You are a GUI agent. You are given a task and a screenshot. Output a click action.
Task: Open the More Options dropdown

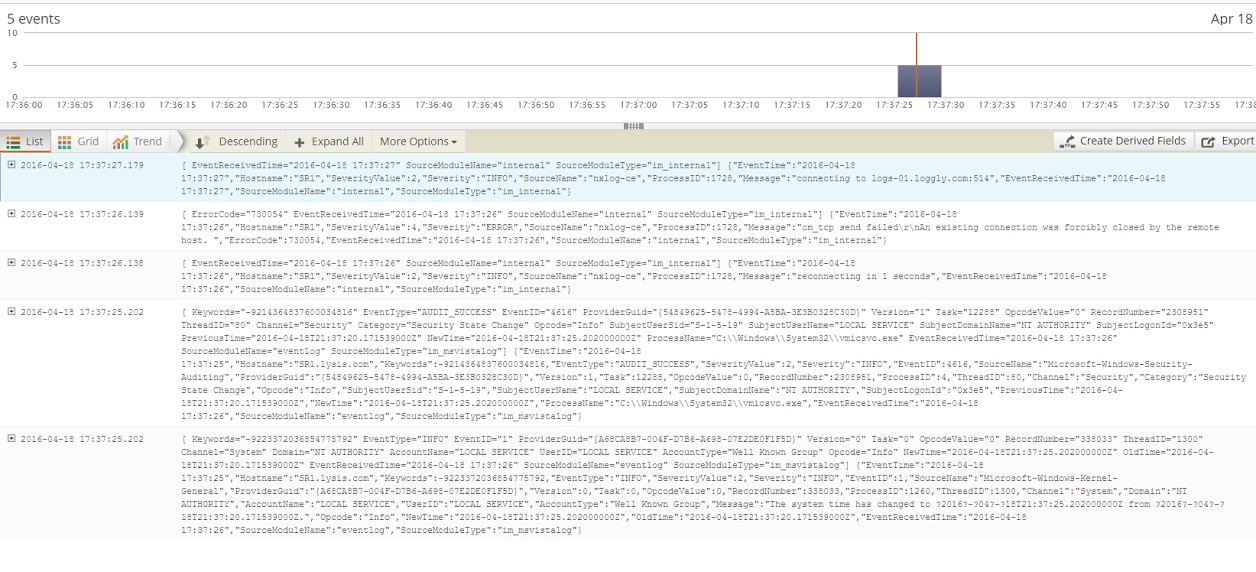click(x=418, y=142)
